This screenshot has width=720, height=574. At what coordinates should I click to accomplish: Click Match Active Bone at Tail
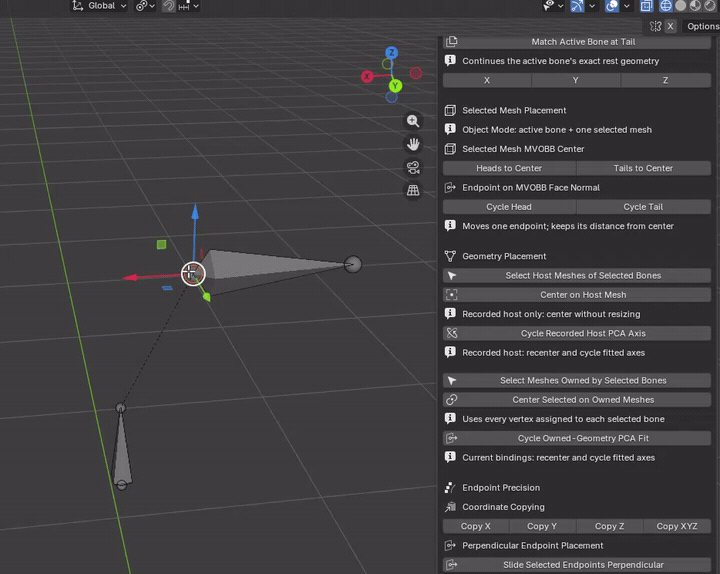click(577, 42)
